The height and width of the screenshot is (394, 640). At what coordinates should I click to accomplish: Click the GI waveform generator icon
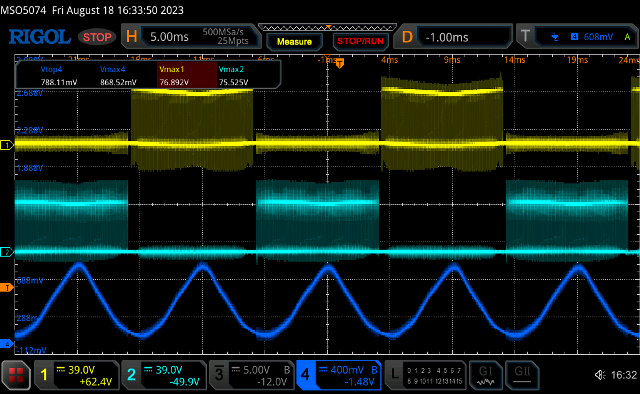486,375
